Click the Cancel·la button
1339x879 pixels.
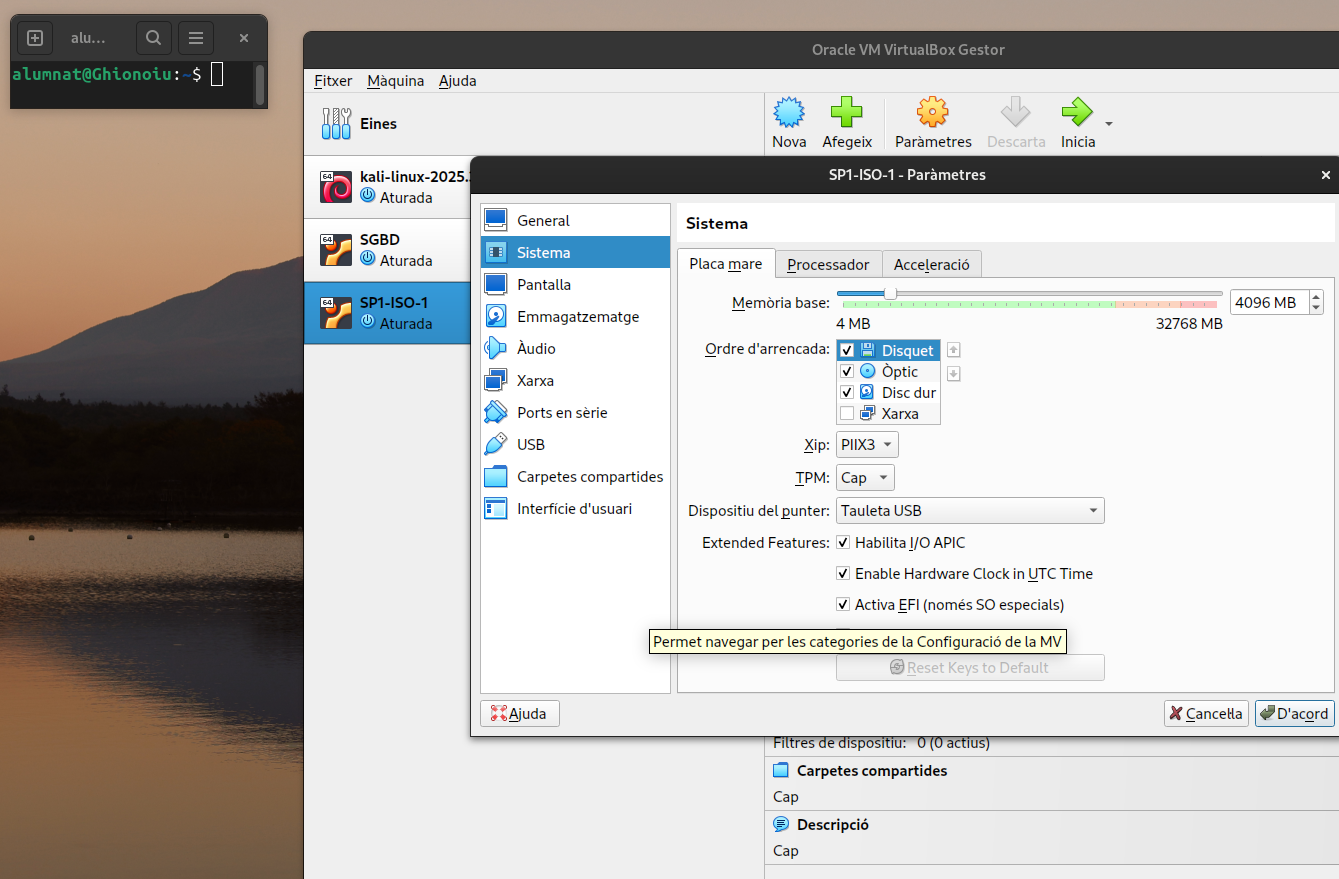1205,713
